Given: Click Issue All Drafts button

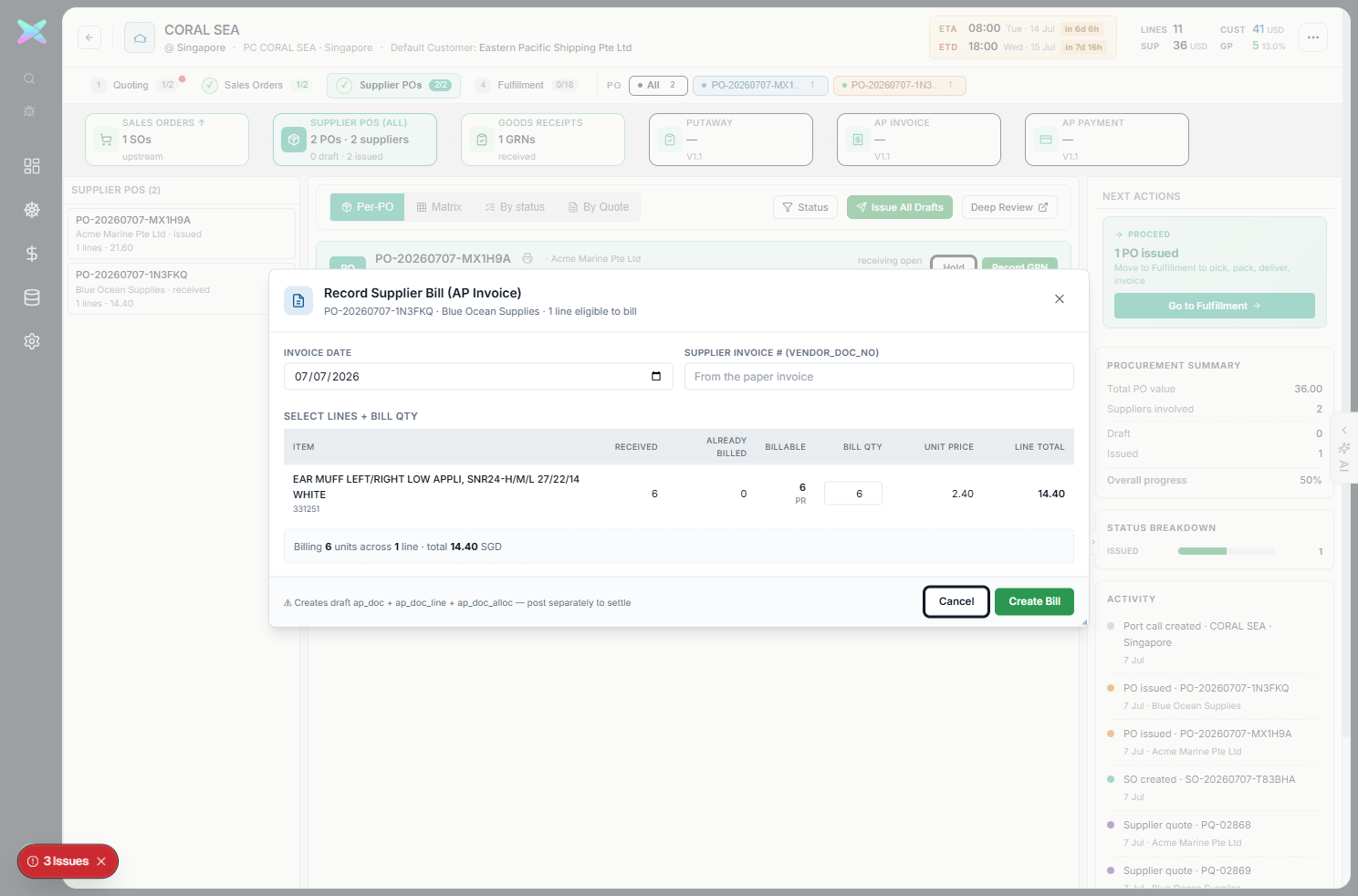Looking at the screenshot, I should [900, 207].
